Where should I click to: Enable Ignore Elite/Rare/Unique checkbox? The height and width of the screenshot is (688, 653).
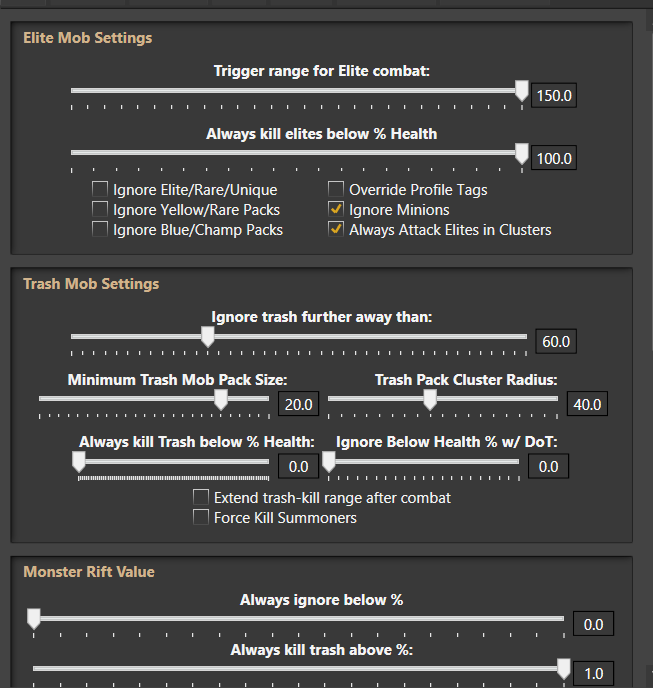pyautogui.click(x=100, y=190)
